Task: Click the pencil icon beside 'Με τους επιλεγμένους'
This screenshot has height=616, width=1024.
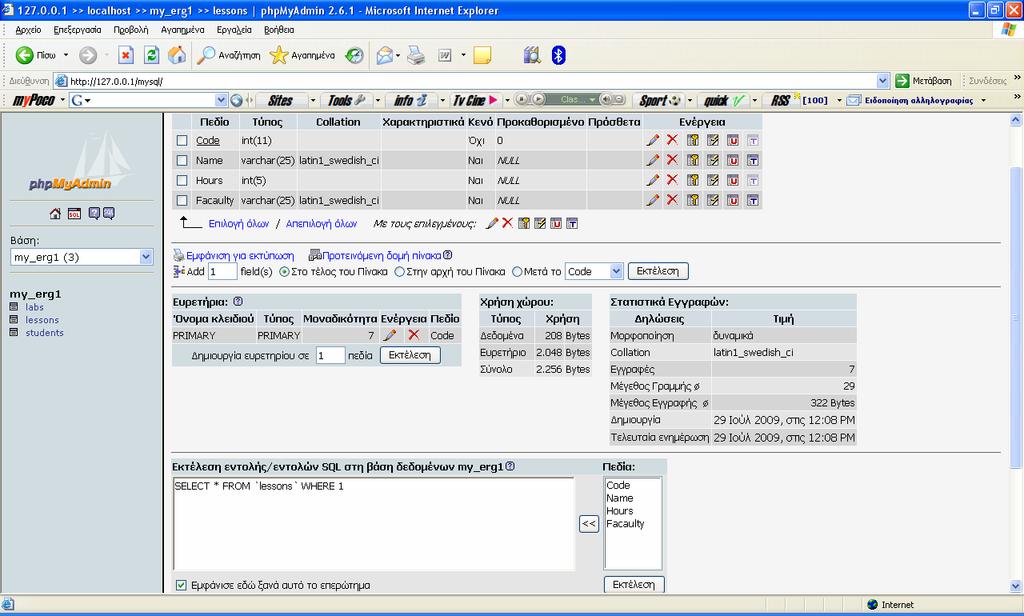Action: 492,223
